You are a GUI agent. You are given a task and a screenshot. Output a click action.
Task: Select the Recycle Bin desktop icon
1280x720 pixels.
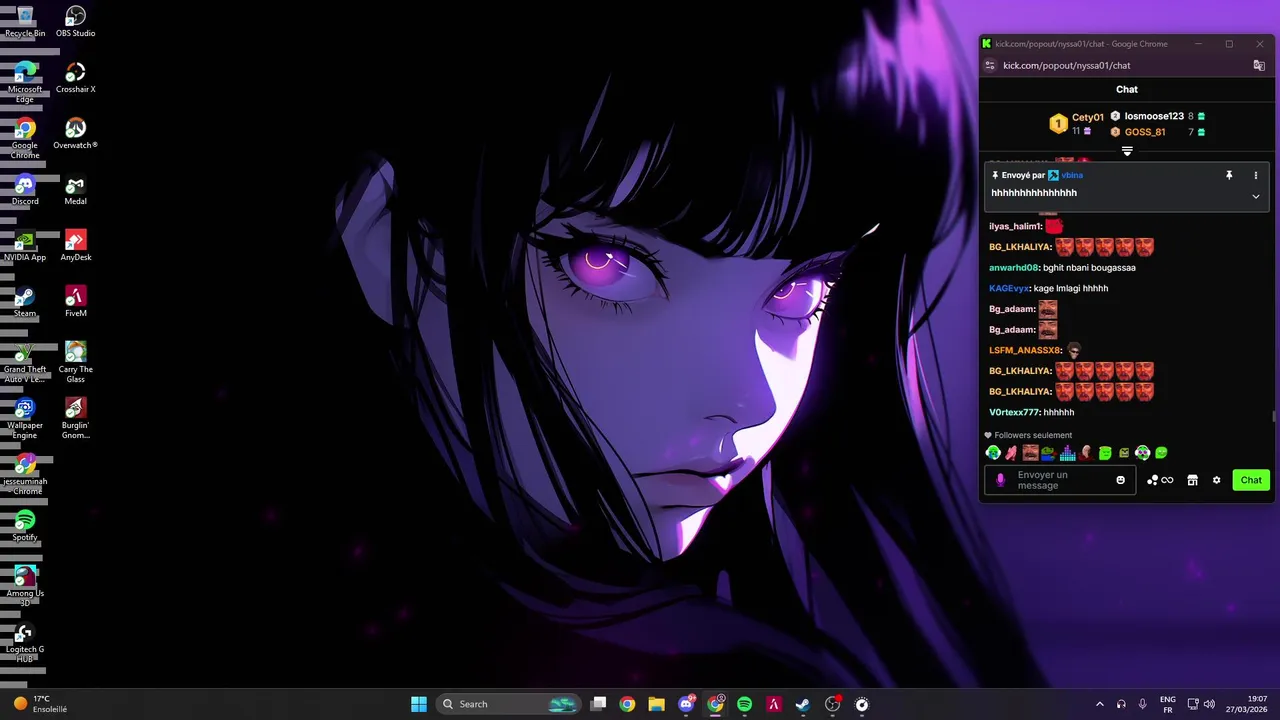(25, 21)
